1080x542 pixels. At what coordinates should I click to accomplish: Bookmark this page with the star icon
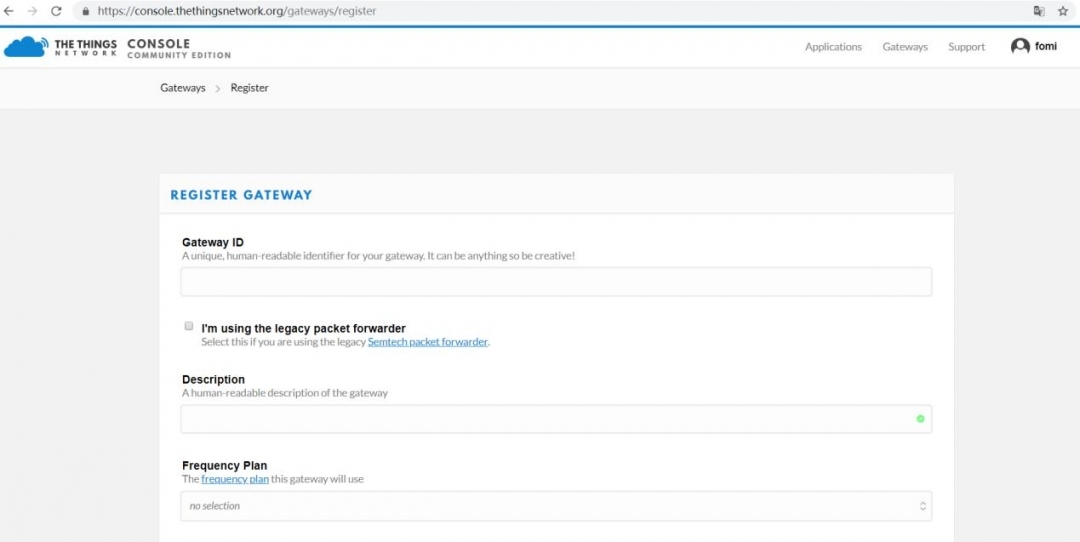[x=1063, y=11]
